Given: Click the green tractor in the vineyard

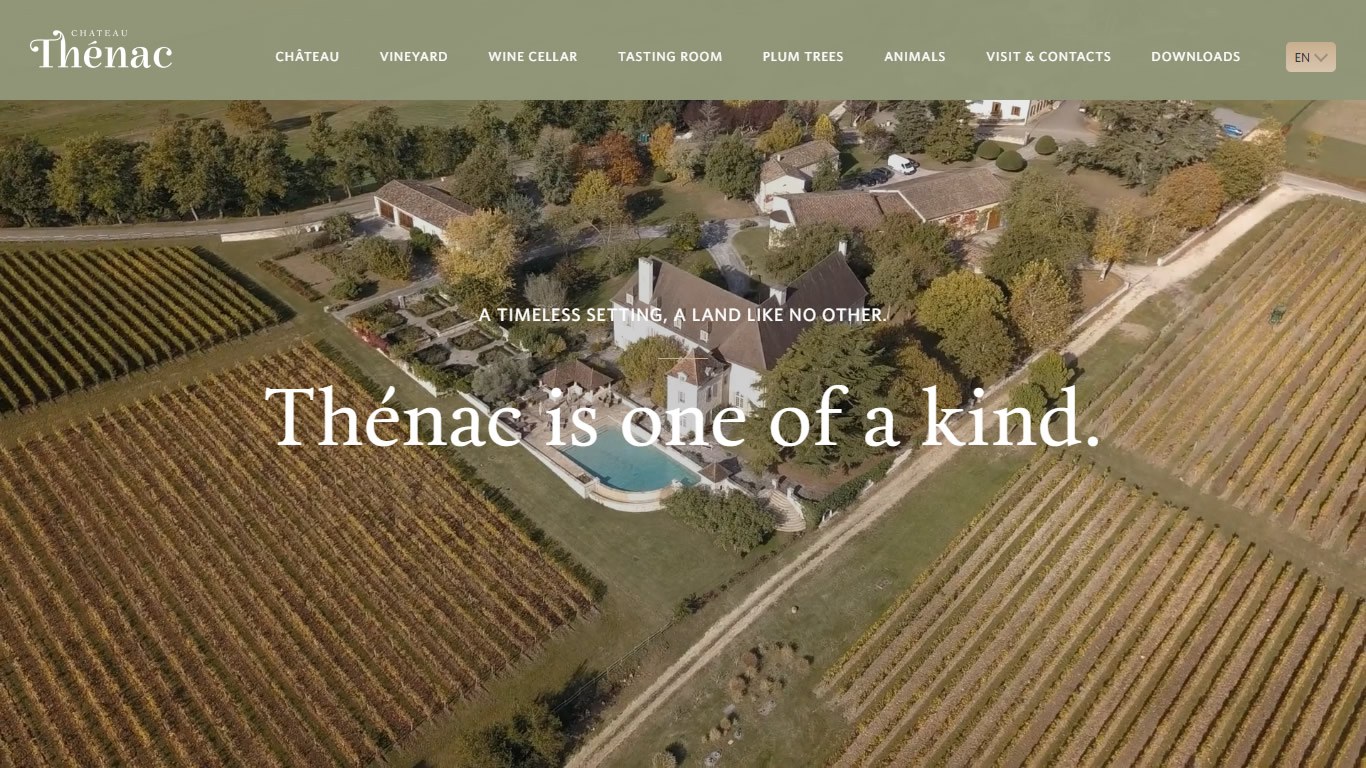Looking at the screenshot, I should (x=1277, y=315).
